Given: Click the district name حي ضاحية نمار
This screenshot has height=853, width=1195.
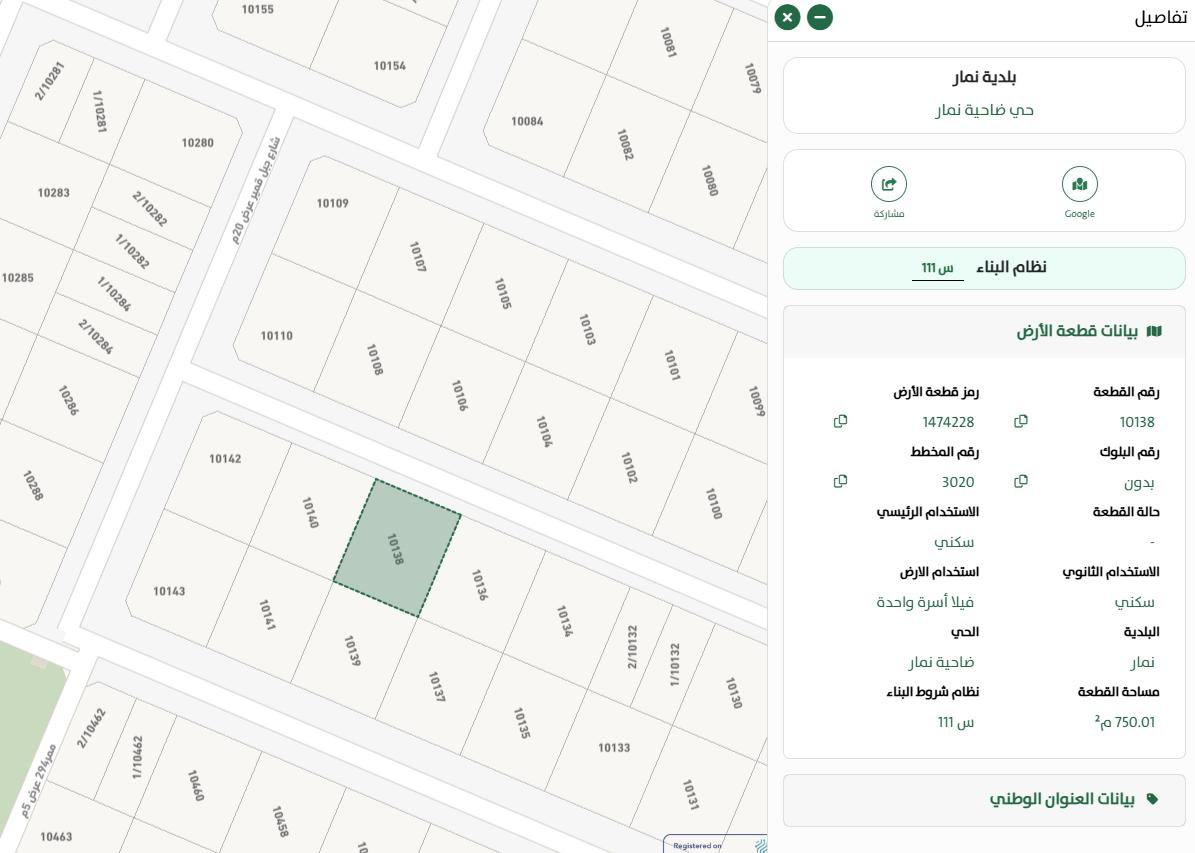Looking at the screenshot, I should coord(984,111).
